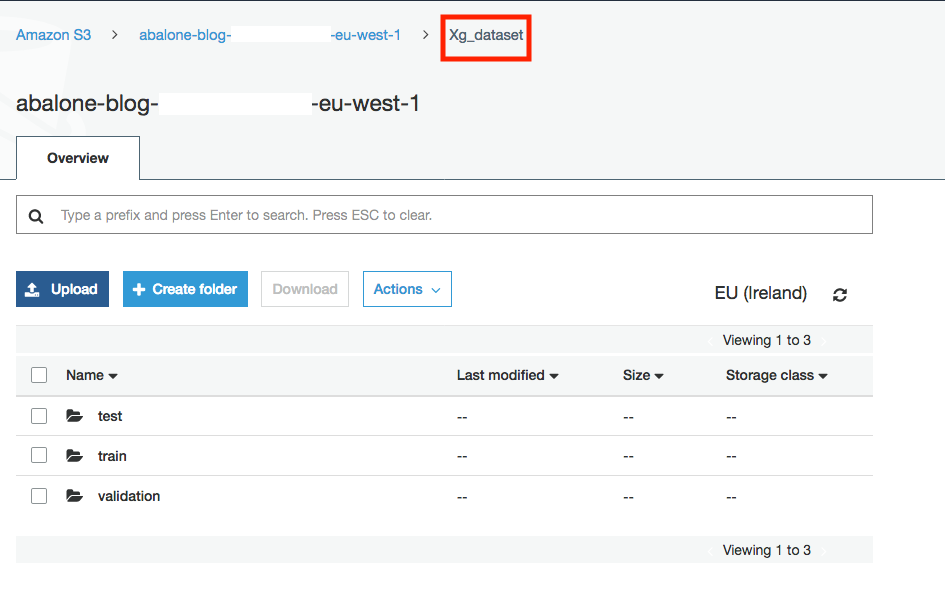
Task: Go to the Amazon S3 breadcrumb link
Action: (x=54, y=35)
